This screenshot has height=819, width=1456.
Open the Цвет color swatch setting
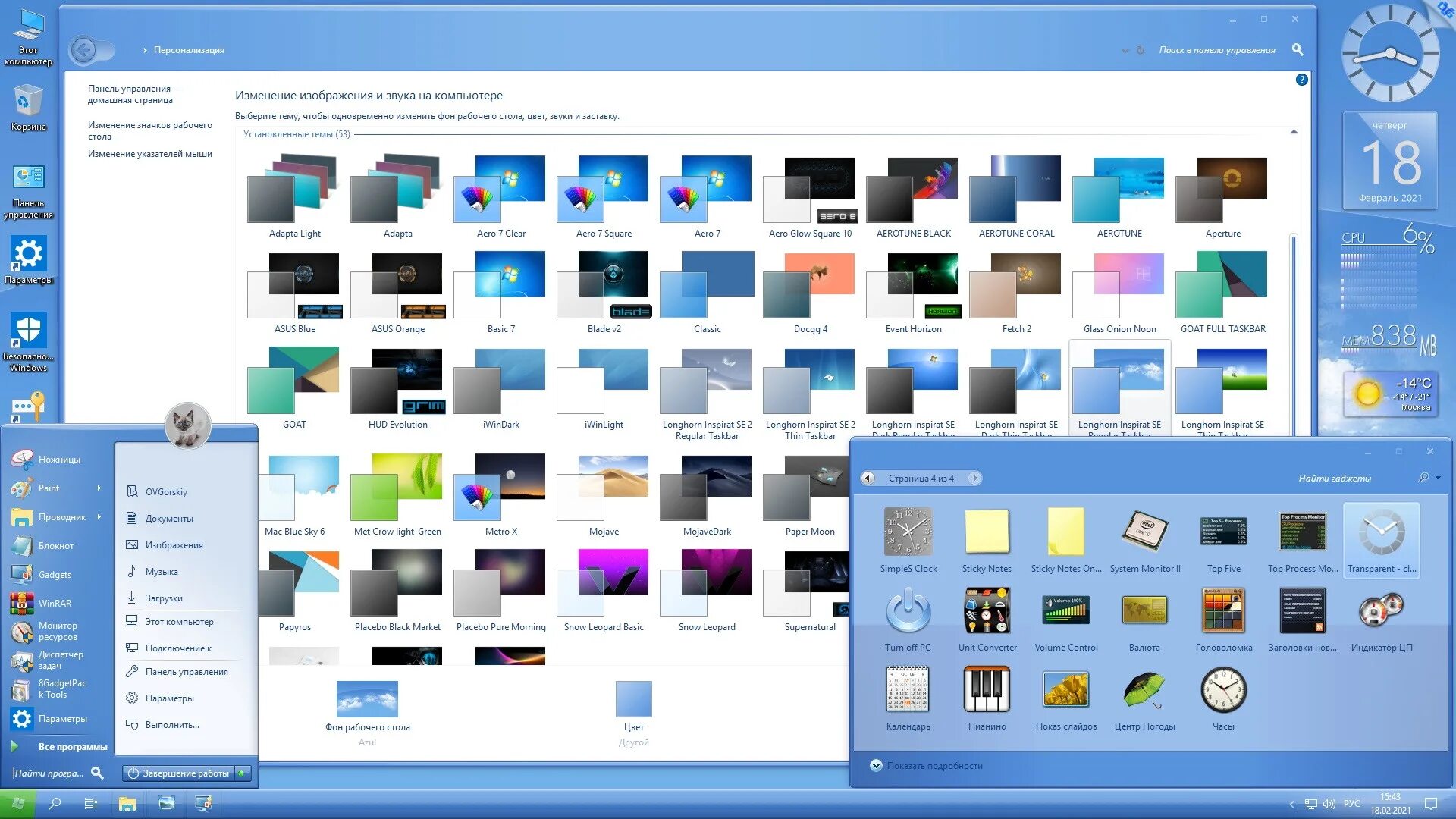tap(633, 699)
